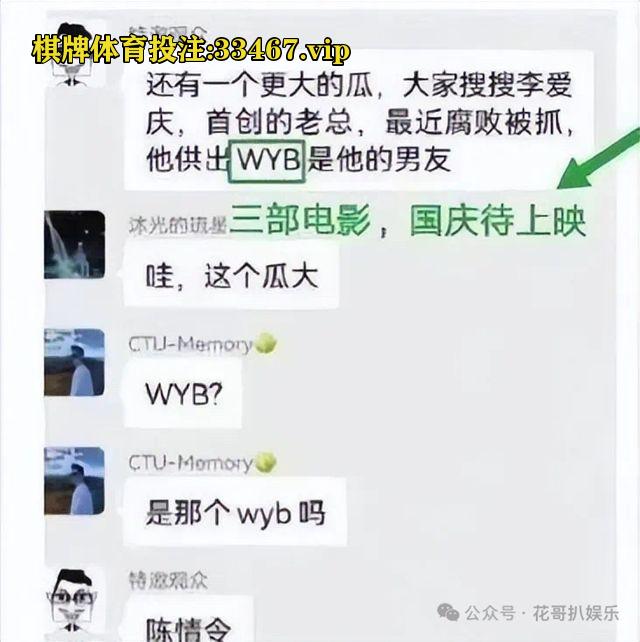This screenshot has height=642, width=640.
Task: Click the green arrow pointing at the top message
Action: (598, 160)
